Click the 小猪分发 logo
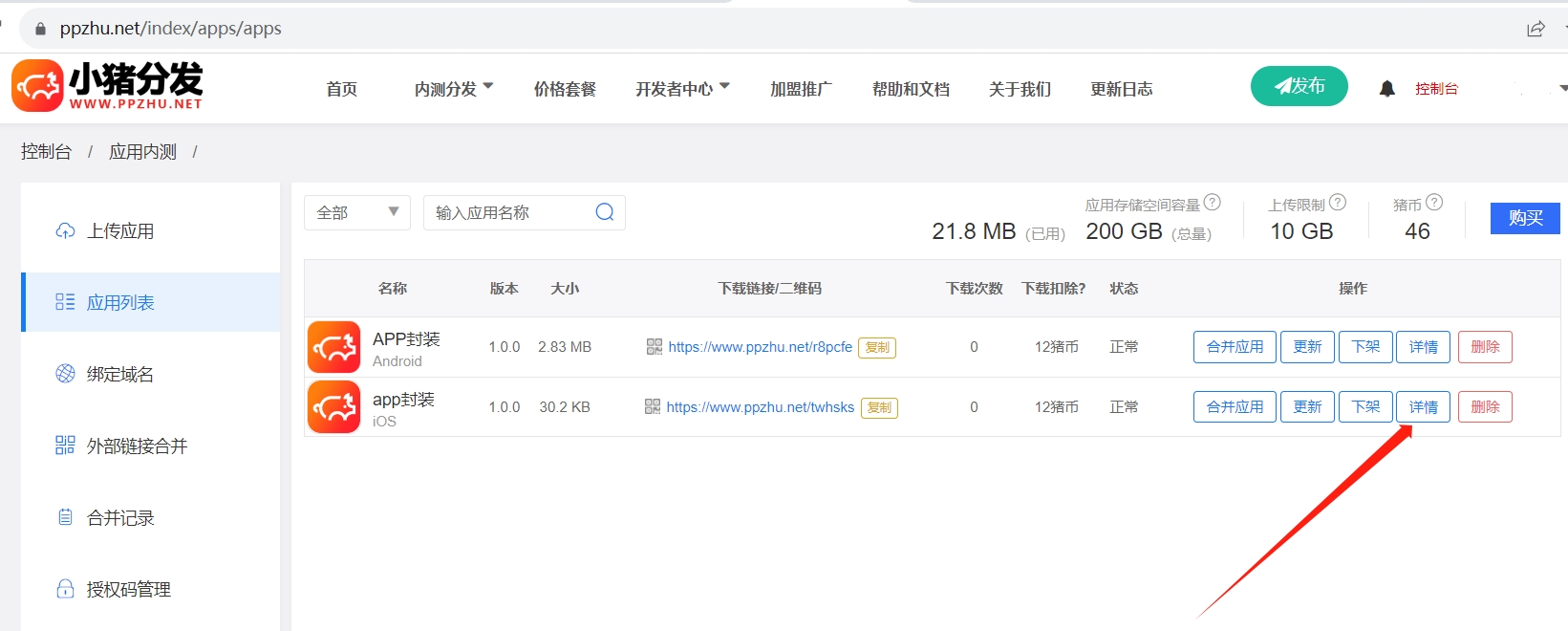Image resolution: width=1568 pixels, height=631 pixels. [107, 86]
